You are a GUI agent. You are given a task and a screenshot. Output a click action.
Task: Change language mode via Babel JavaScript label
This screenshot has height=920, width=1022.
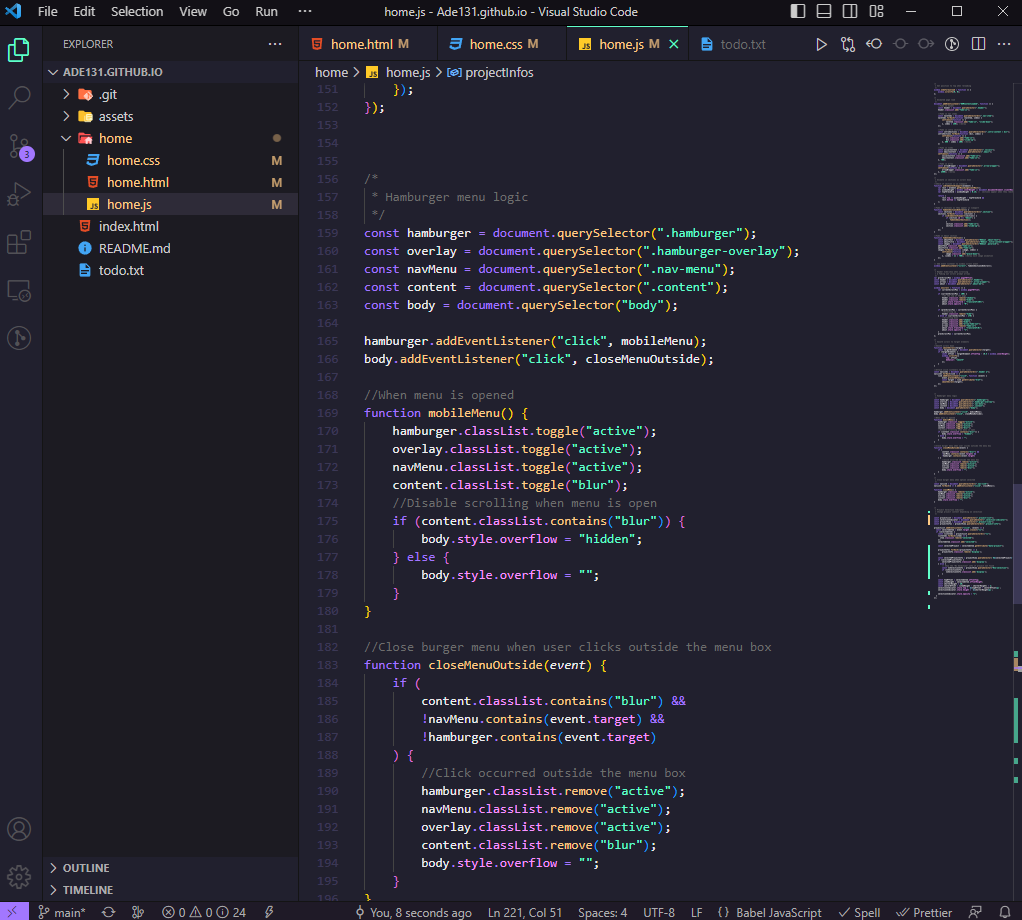coord(778,912)
